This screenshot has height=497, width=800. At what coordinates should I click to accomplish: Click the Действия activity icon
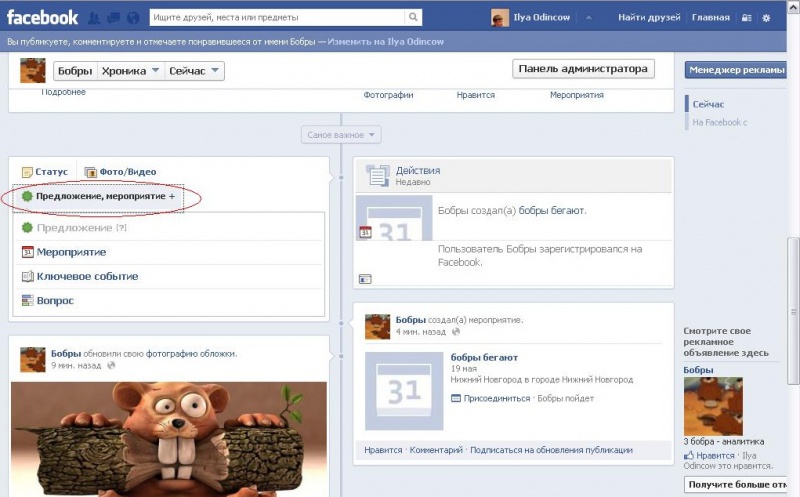click(378, 175)
